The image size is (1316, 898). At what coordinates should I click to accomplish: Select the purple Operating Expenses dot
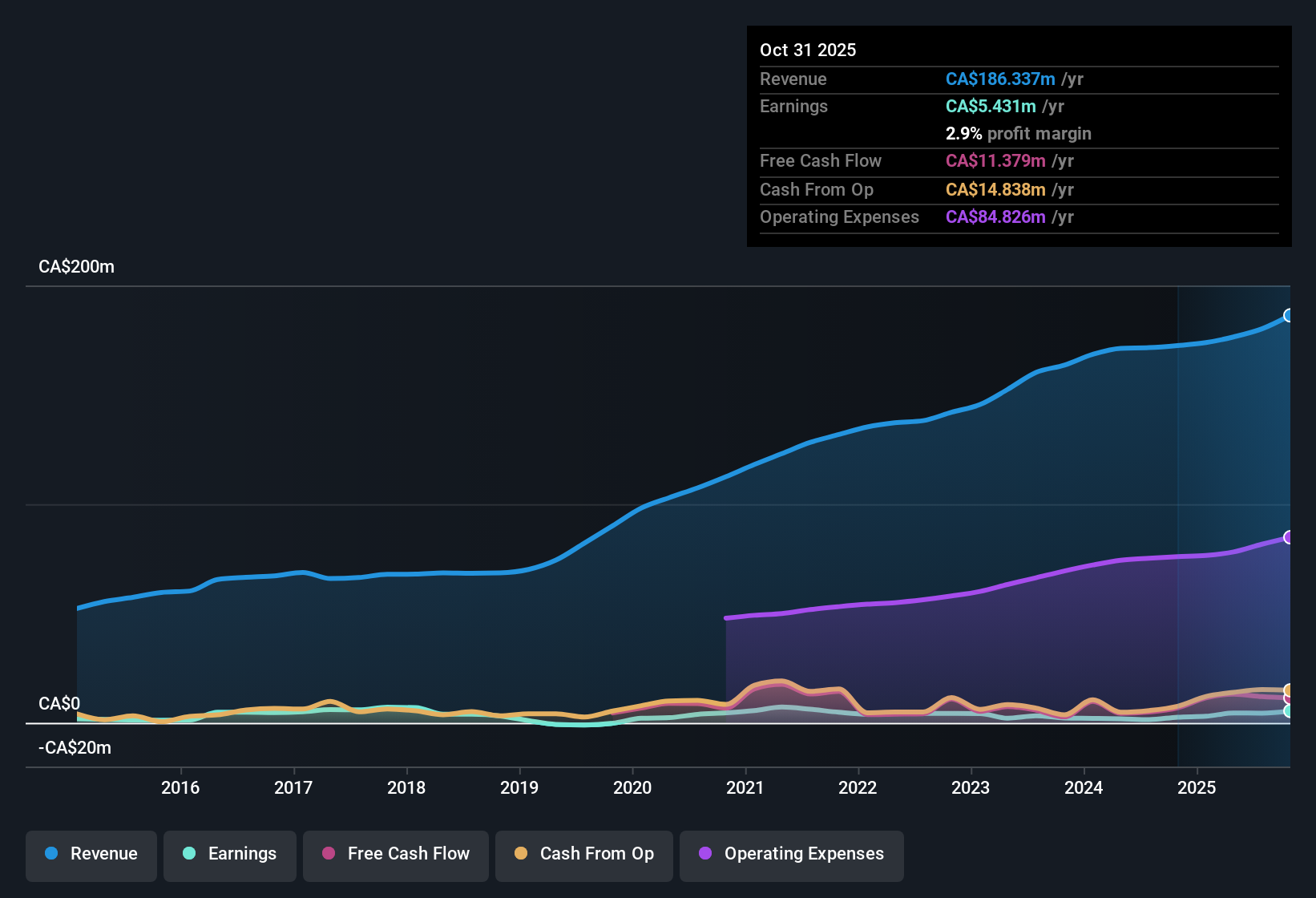click(704, 855)
